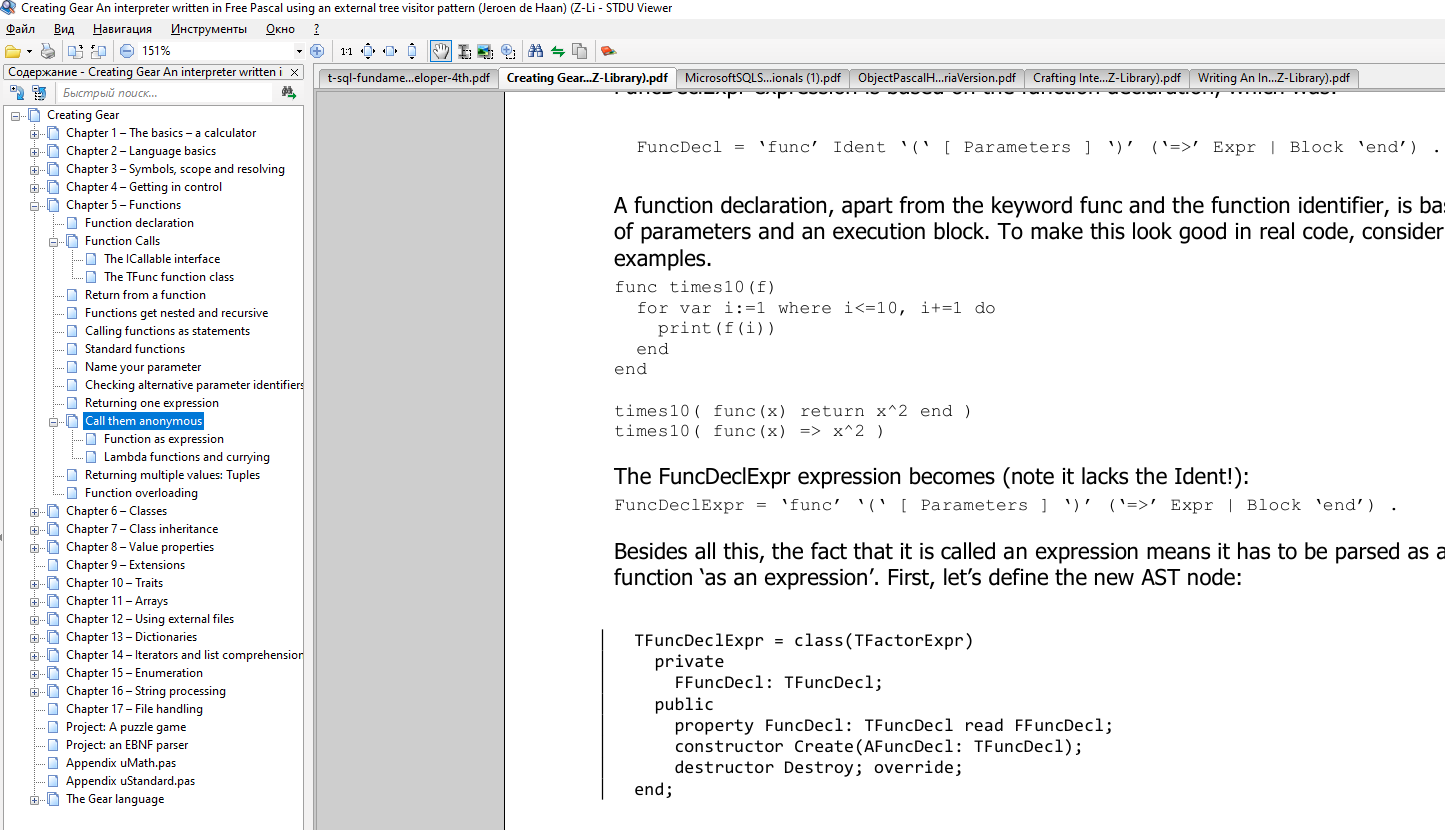The width and height of the screenshot is (1445, 830).
Task: Go to the Function overloading section
Action: [141, 493]
